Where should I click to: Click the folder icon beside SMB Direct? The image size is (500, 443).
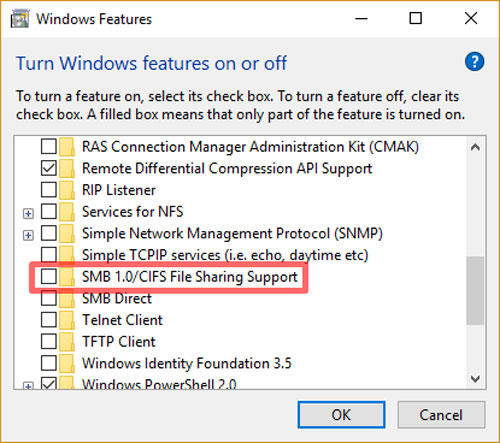(67, 298)
